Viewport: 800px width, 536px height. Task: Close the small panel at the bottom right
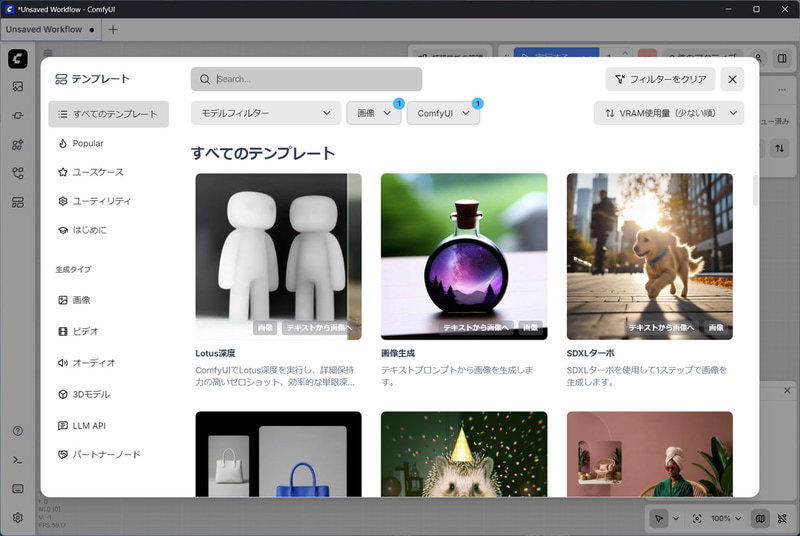(x=787, y=390)
